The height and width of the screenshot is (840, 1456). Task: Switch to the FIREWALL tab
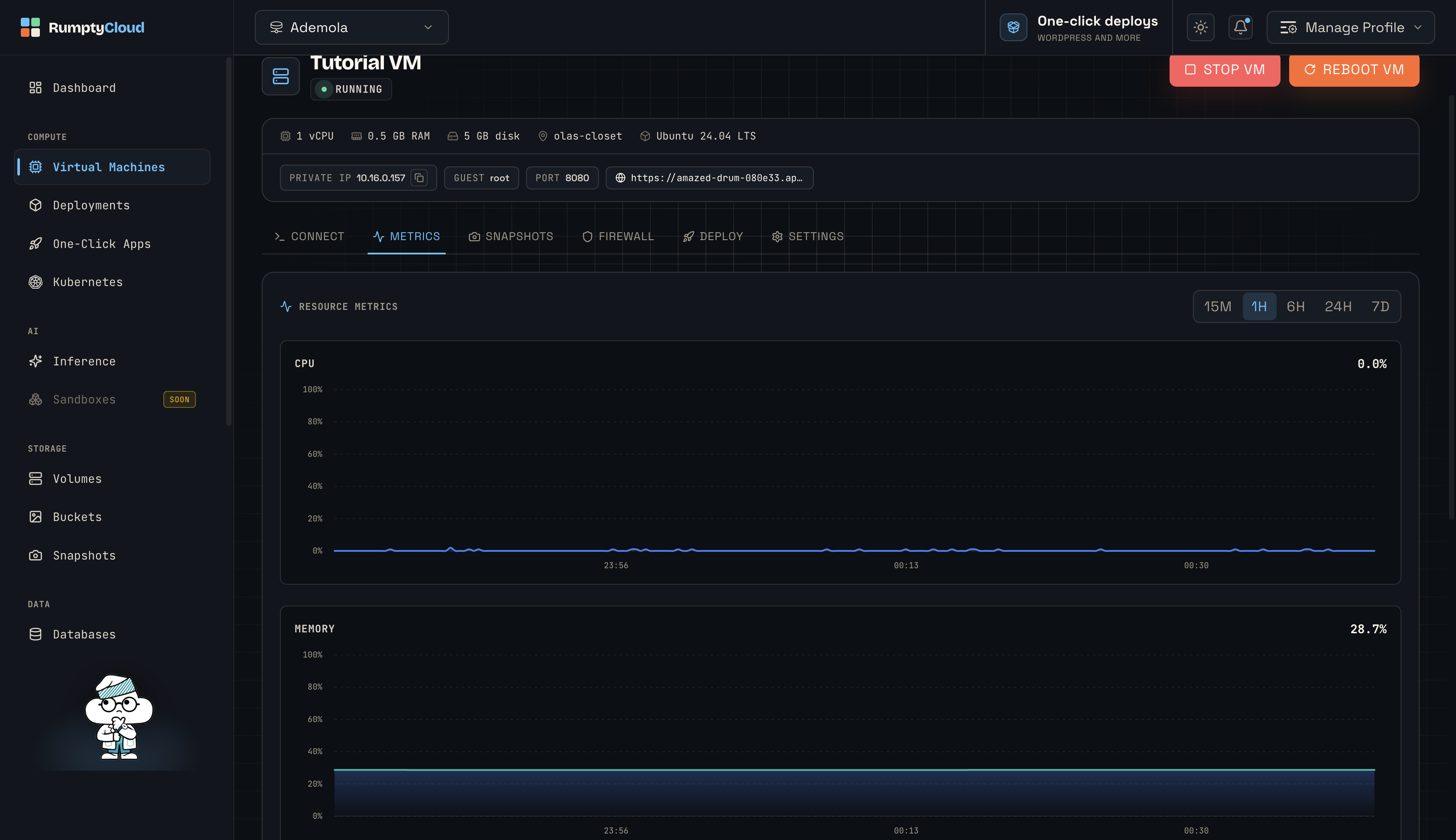pyautogui.click(x=618, y=237)
